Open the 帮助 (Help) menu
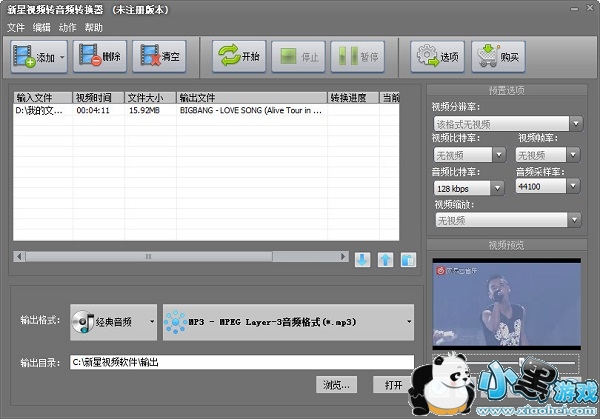This screenshot has height=419, width=600. (94, 27)
